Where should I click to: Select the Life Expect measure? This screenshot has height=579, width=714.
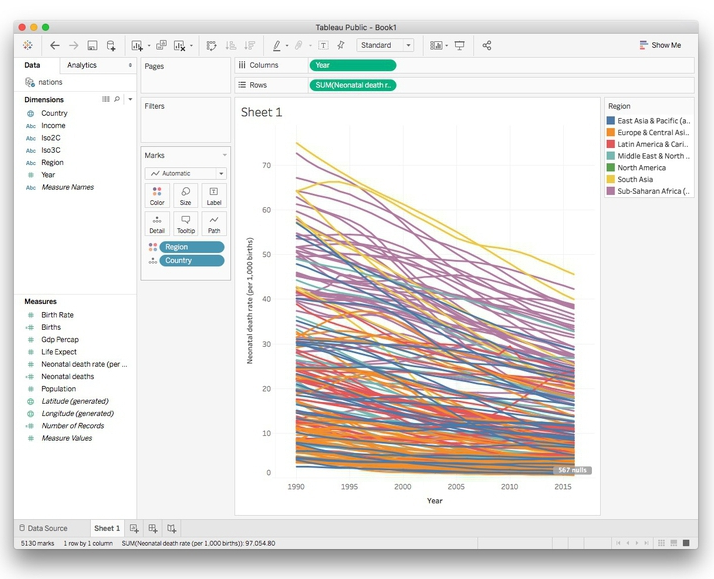(59, 352)
